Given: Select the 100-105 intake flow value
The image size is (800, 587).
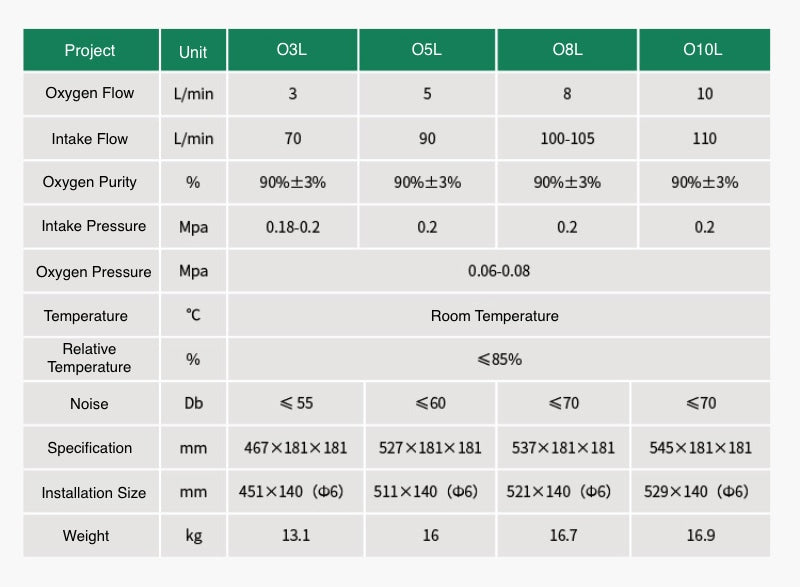Looking at the screenshot, I should [567, 139].
